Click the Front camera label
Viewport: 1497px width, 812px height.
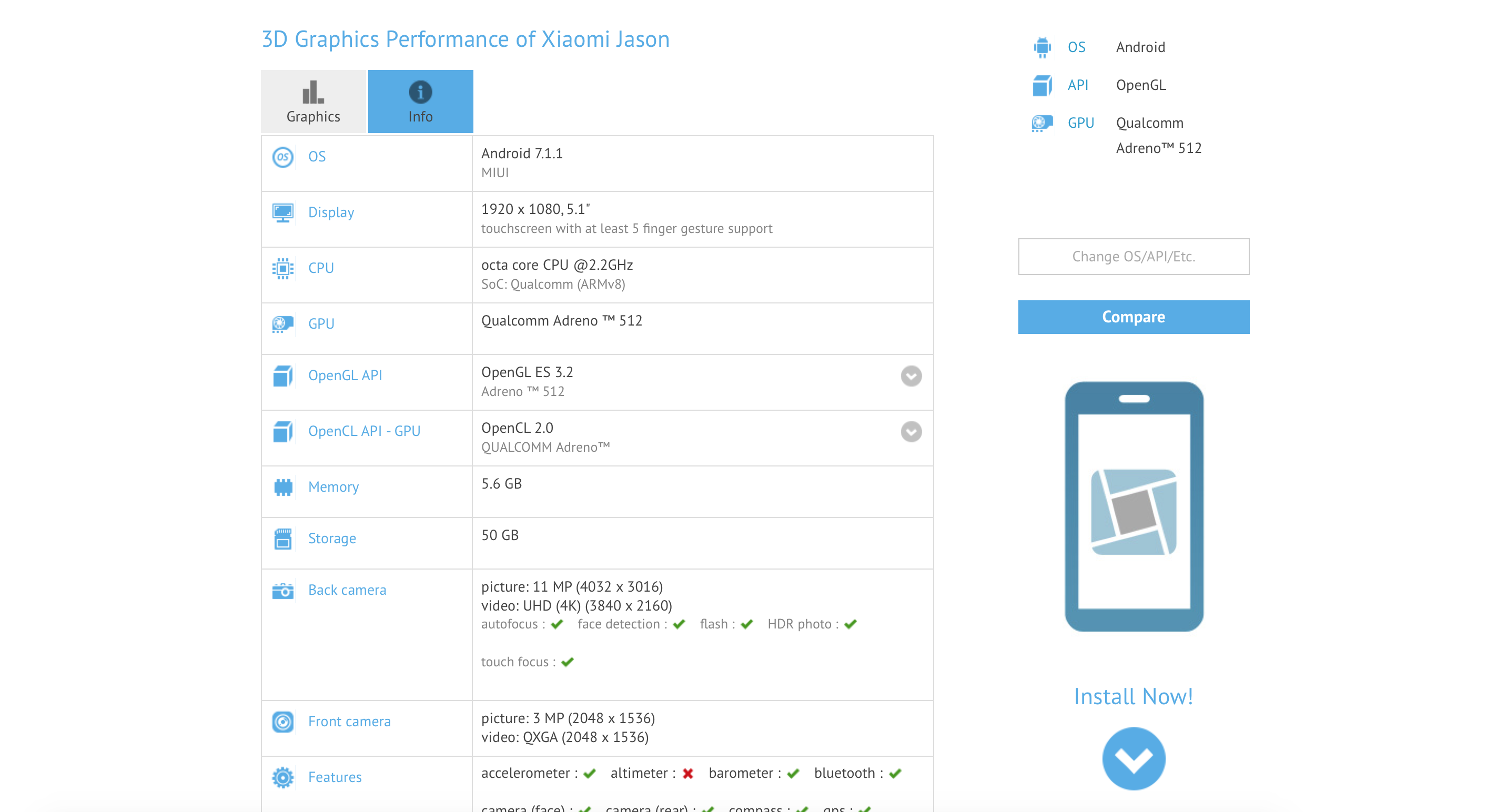[x=349, y=722]
